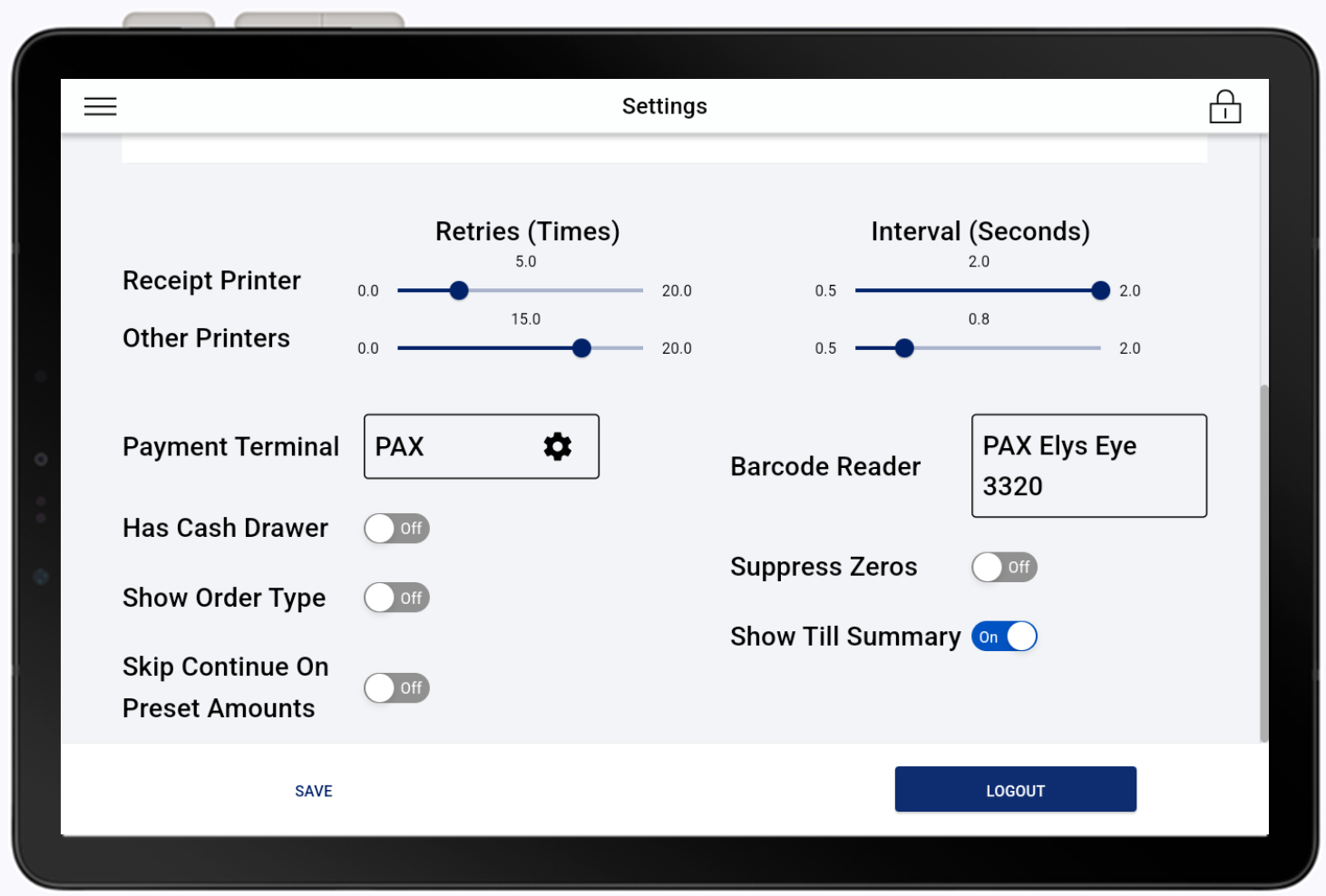Click the 5.0 Receipt Printer retries value
The image size is (1326, 896).
tap(526, 261)
